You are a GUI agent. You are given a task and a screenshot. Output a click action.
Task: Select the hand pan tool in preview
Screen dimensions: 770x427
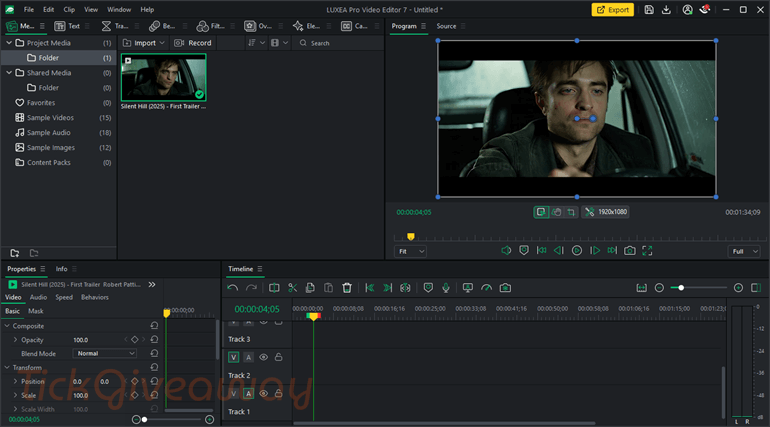click(x=556, y=212)
